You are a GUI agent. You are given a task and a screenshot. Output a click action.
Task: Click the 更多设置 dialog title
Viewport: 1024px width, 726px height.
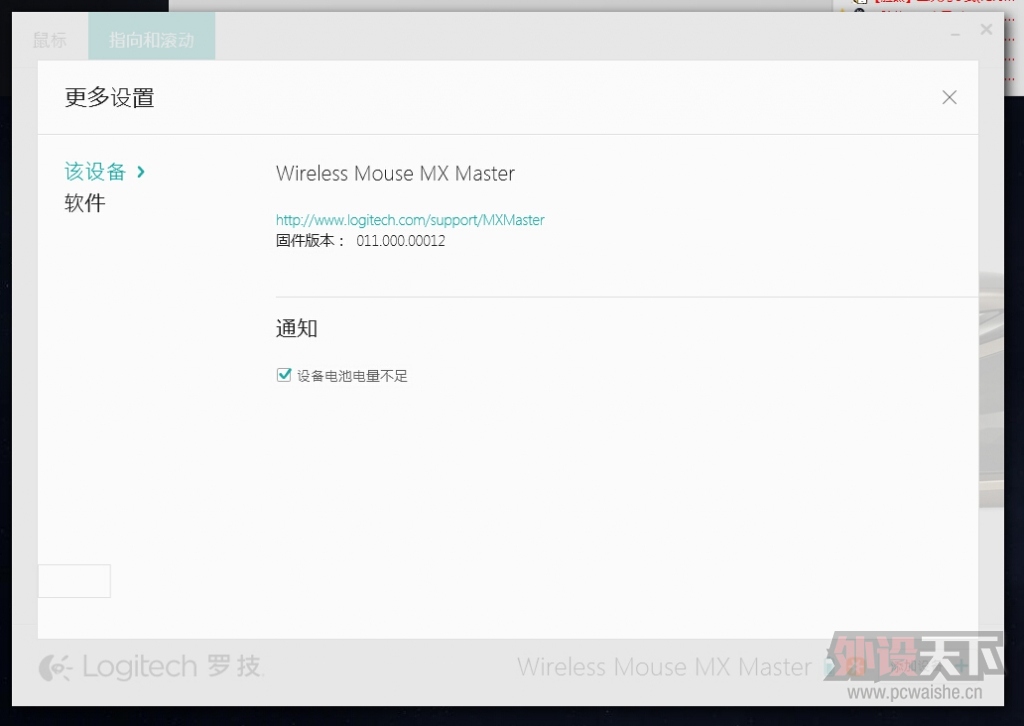click(110, 98)
